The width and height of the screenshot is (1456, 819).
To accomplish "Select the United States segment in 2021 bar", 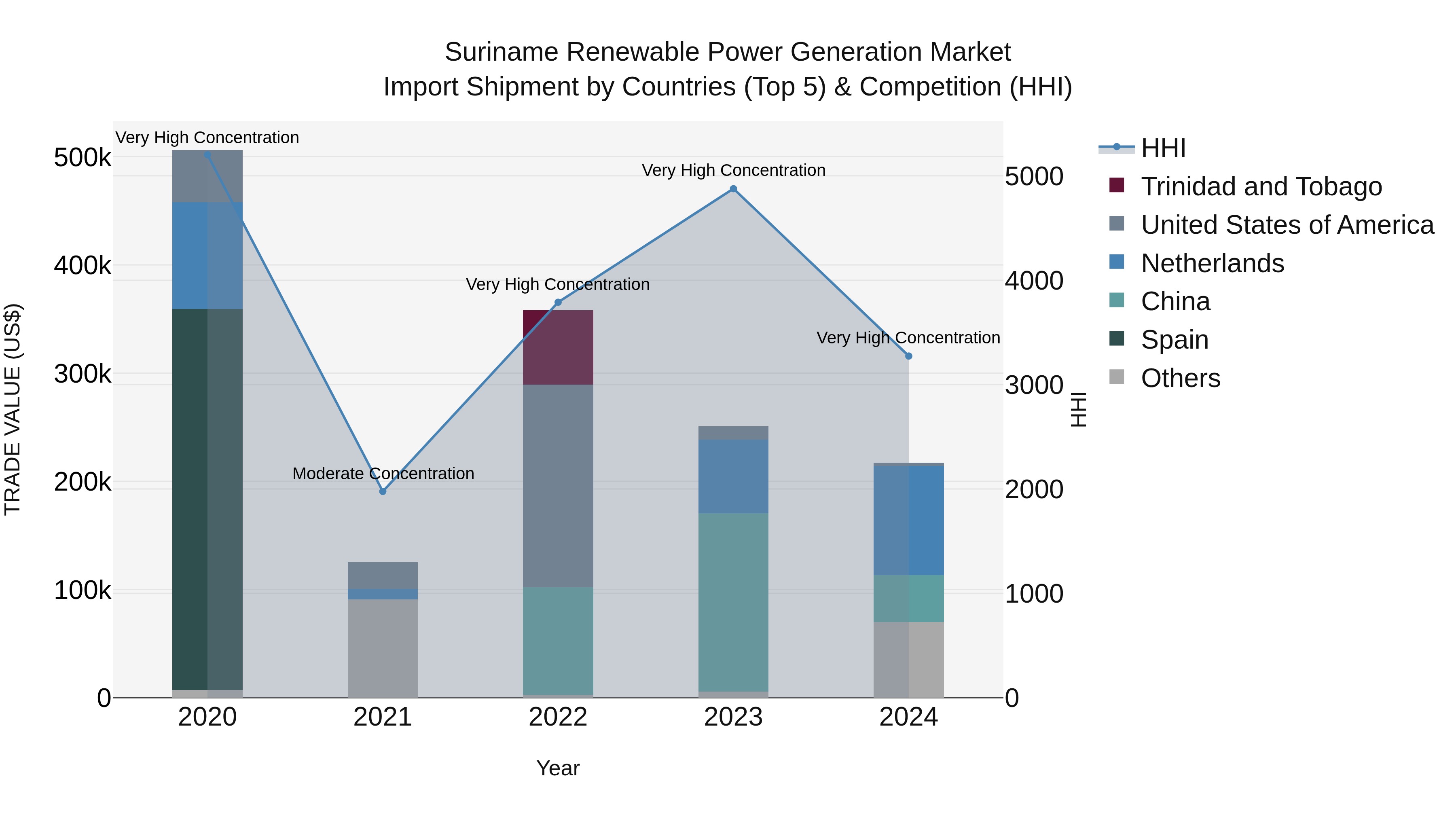I will click(383, 576).
